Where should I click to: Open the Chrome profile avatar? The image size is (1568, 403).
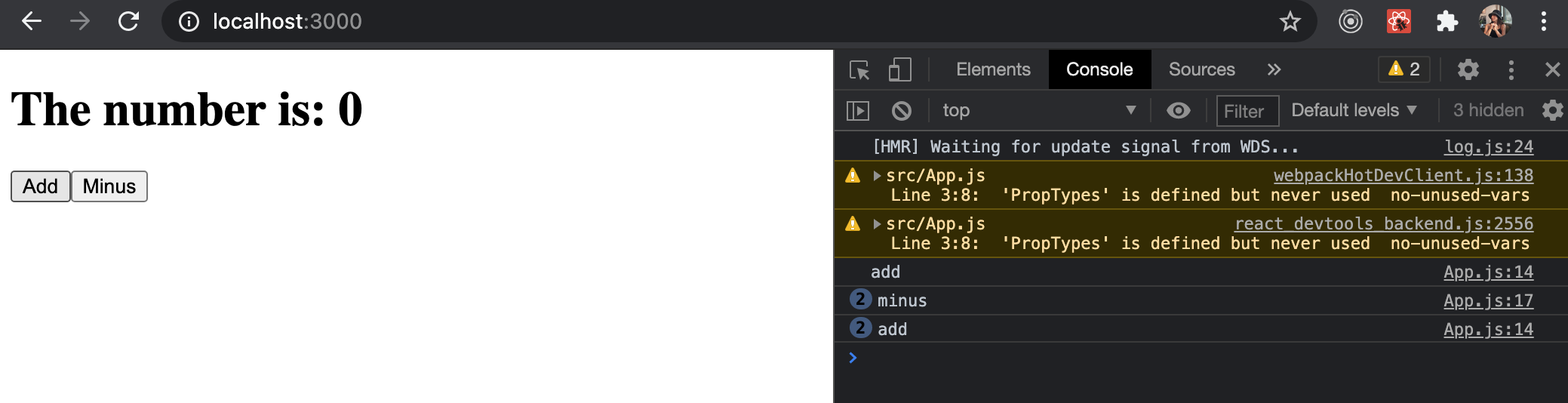pyautogui.click(x=1496, y=21)
